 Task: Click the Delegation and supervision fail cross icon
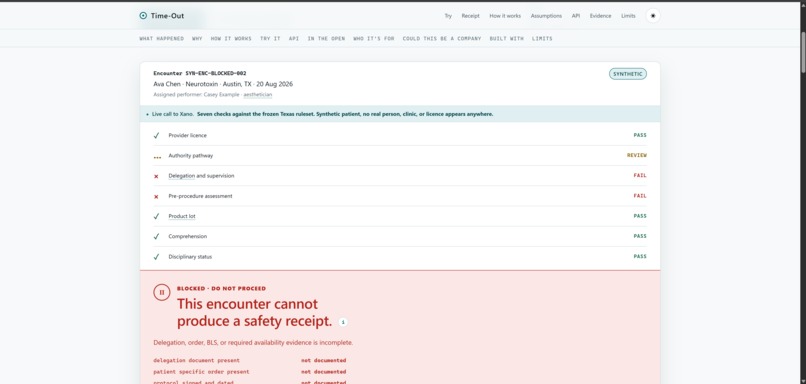[x=156, y=176]
